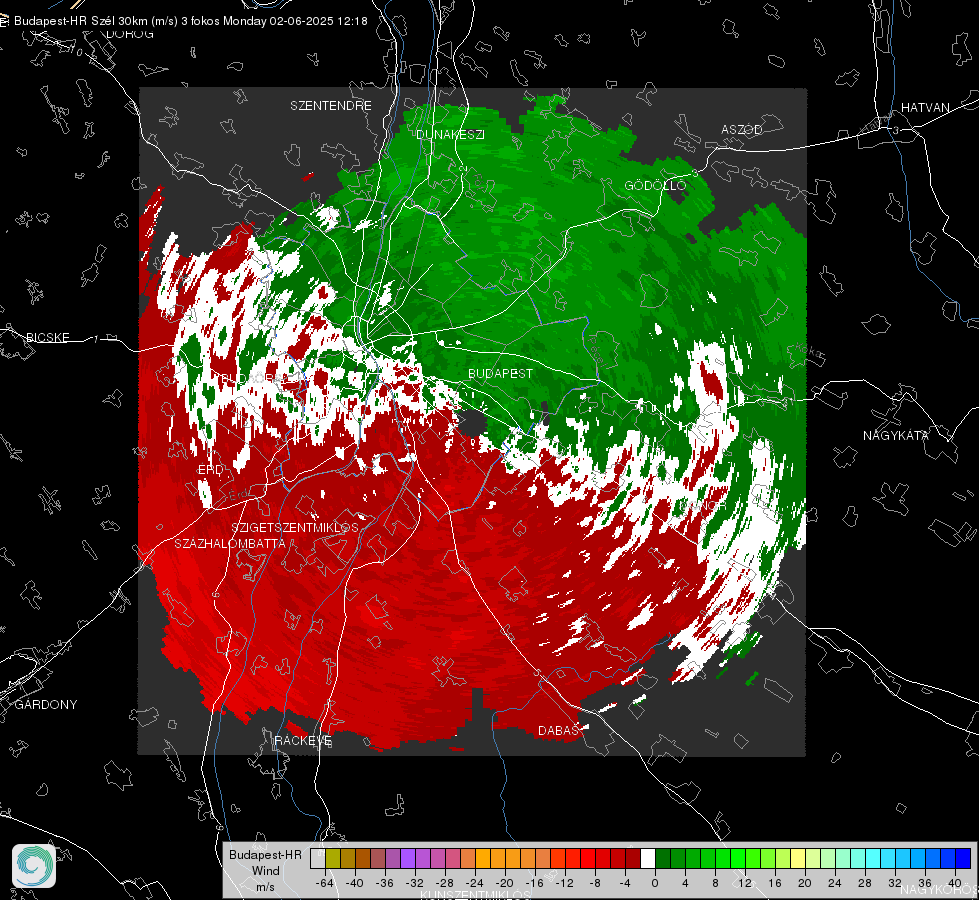This screenshot has height=900, width=979.
Task: Click the -24 legend value
Action: 475,883
